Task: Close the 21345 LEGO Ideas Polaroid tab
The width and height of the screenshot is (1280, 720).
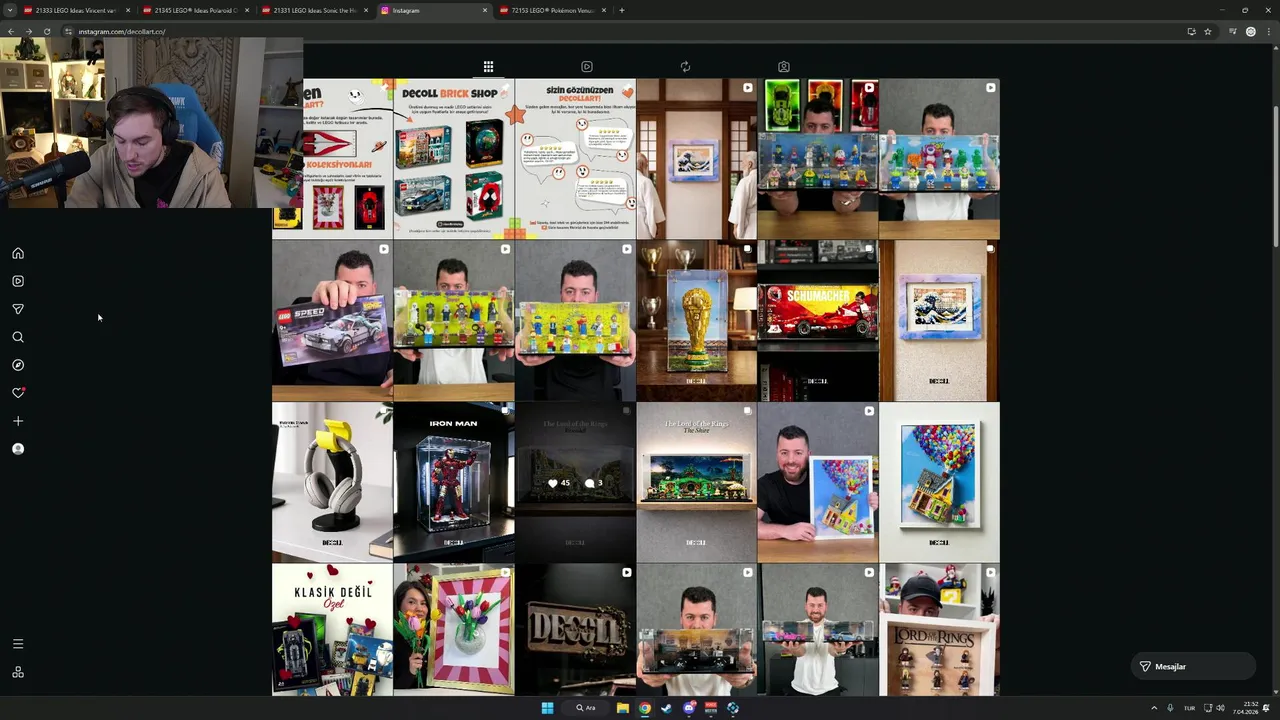Action: [x=247, y=10]
